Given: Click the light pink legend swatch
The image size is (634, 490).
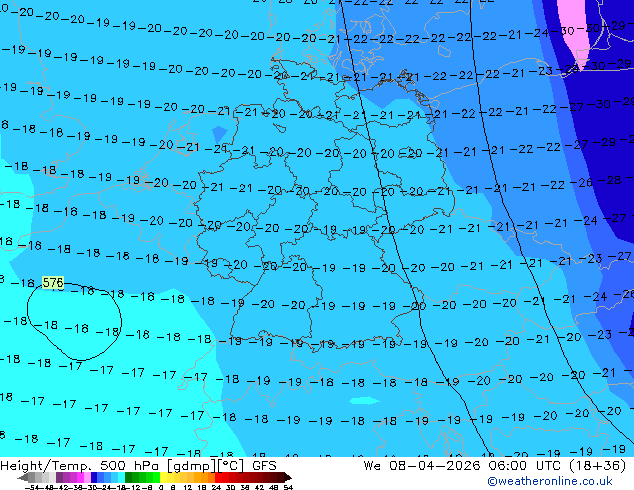Looking at the screenshot, I should click(x=87, y=478).
